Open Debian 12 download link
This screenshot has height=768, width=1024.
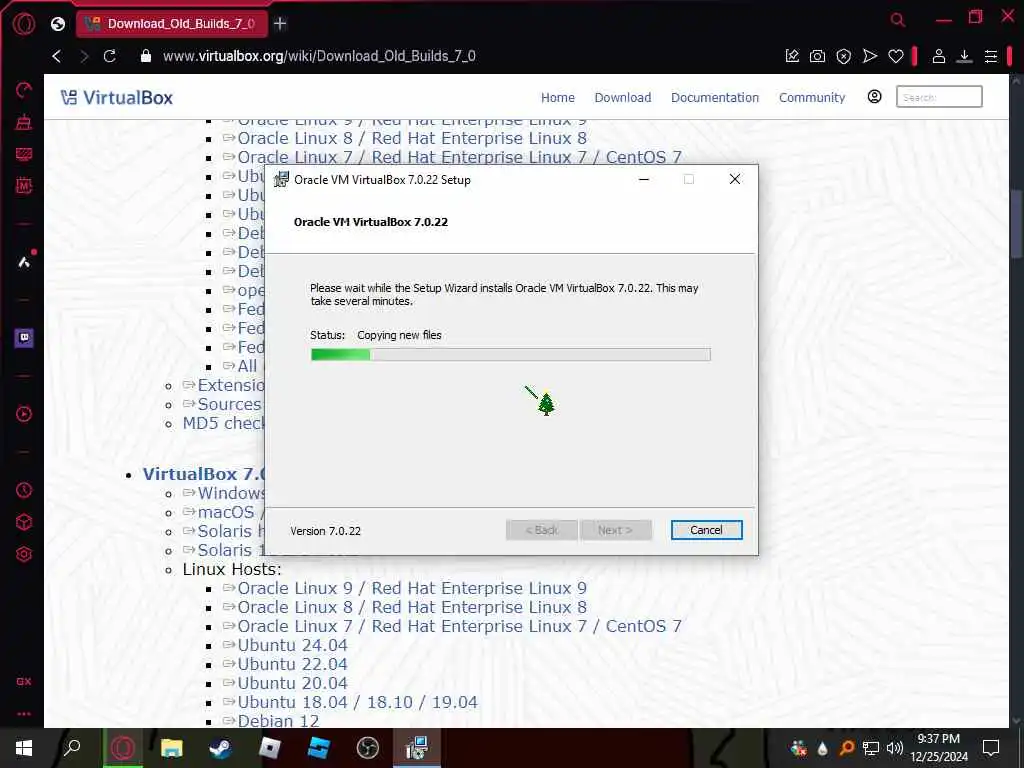tap(278, 721)
